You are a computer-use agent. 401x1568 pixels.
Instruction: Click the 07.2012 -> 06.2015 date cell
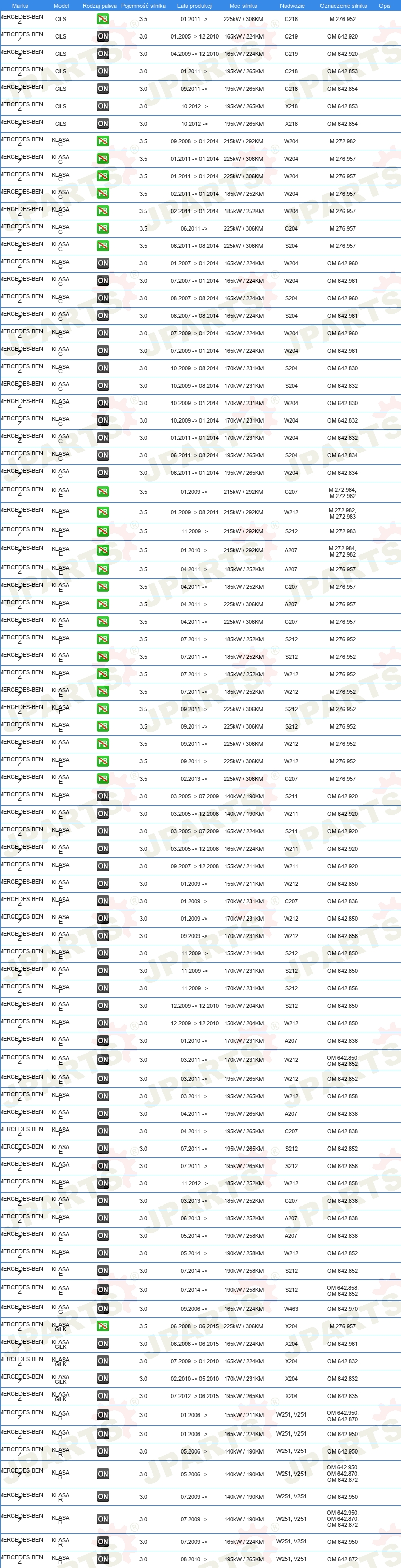(x=194, y=1395)
